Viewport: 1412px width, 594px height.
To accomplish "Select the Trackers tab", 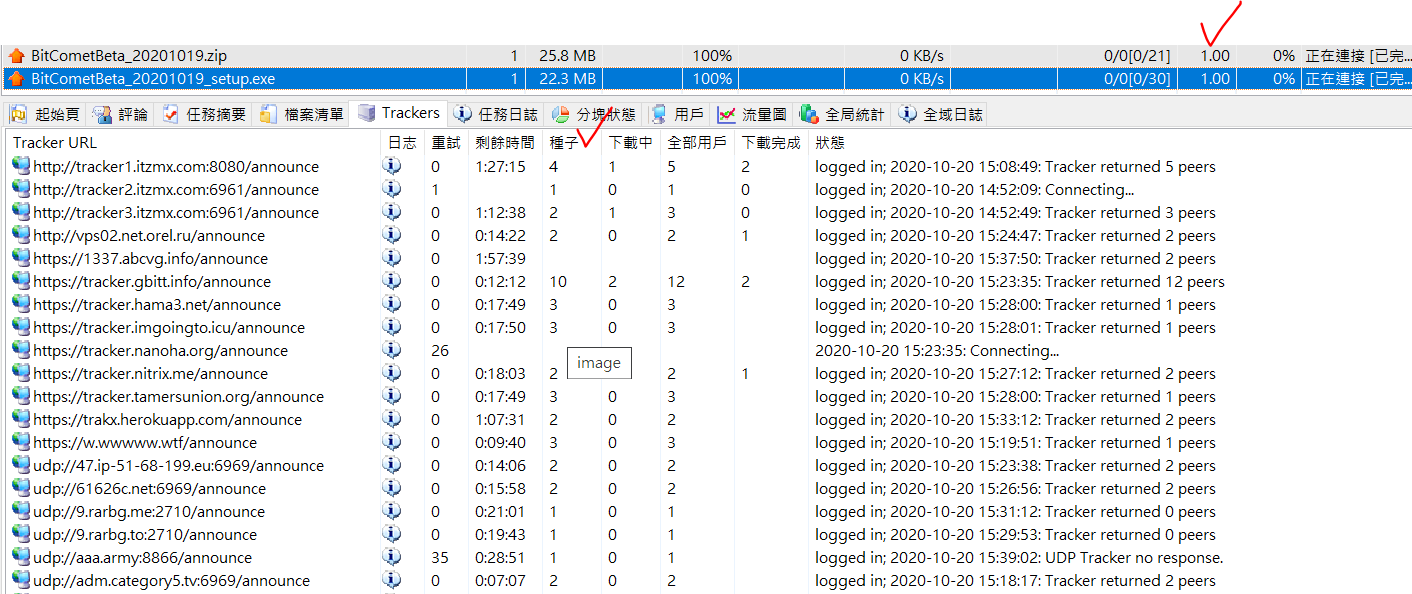I will pos(399,113).
